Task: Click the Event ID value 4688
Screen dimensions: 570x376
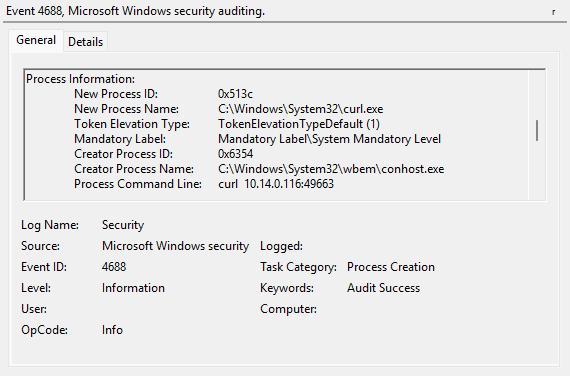Action: coord(114,267)
